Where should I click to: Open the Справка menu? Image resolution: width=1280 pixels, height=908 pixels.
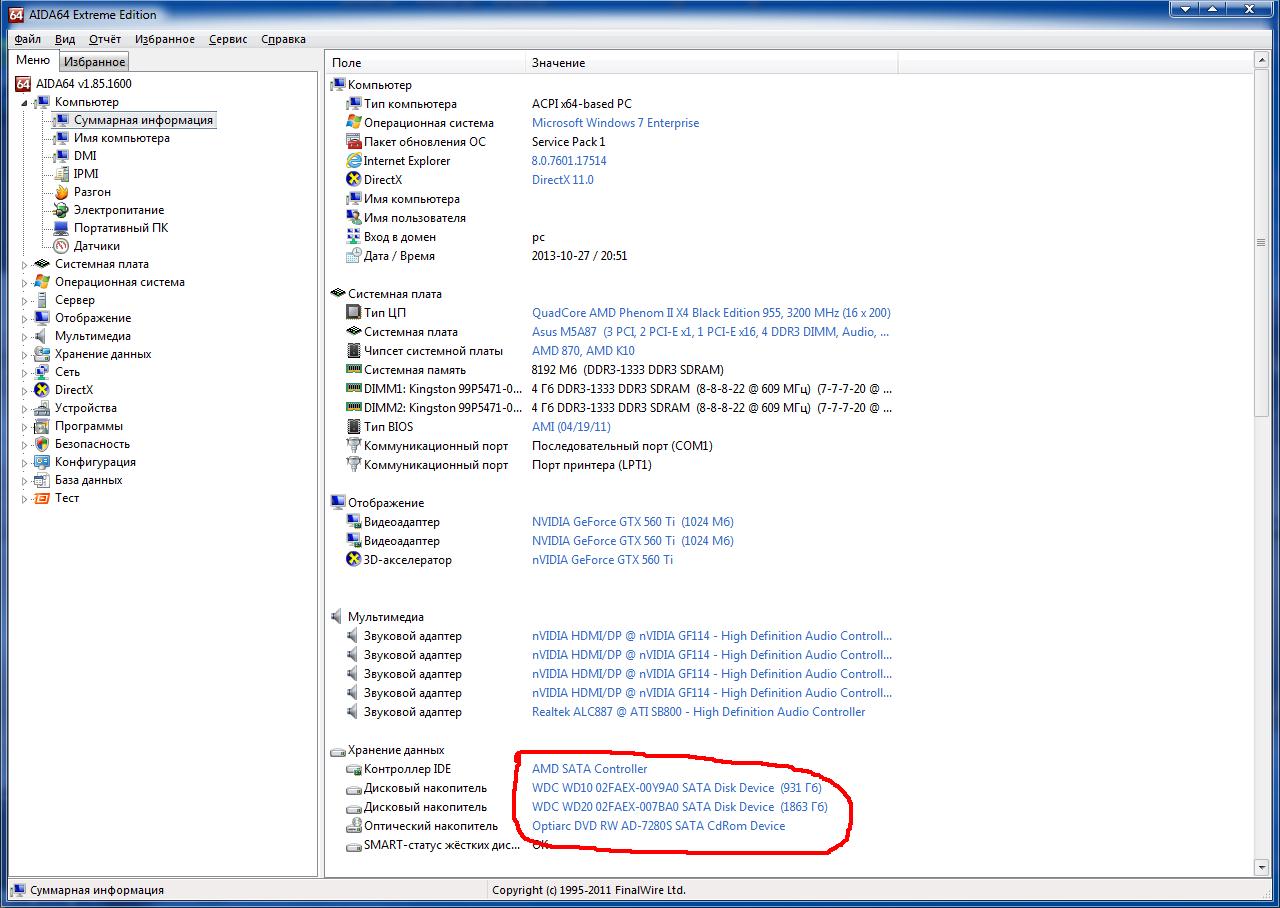283,39
